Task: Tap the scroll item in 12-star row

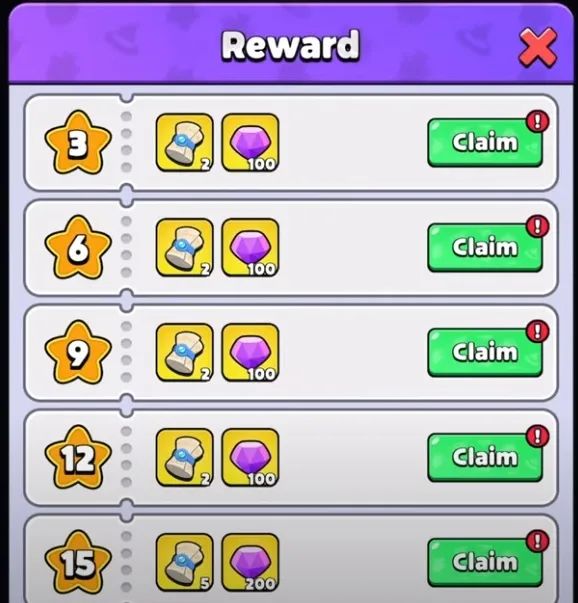Action: click(x=185, y=458)
